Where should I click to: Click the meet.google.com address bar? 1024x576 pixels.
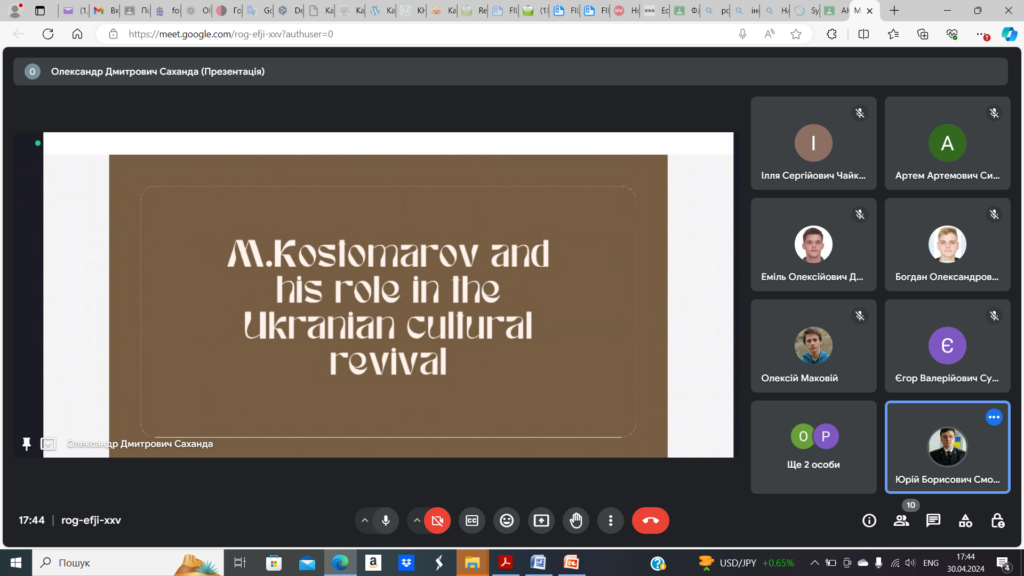coord(420,34)
